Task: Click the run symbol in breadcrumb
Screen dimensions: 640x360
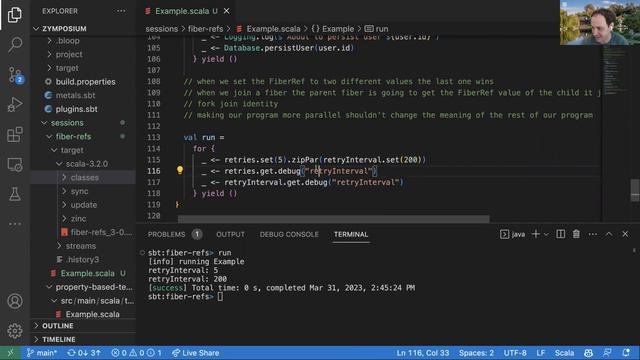Action: [377, 29]
